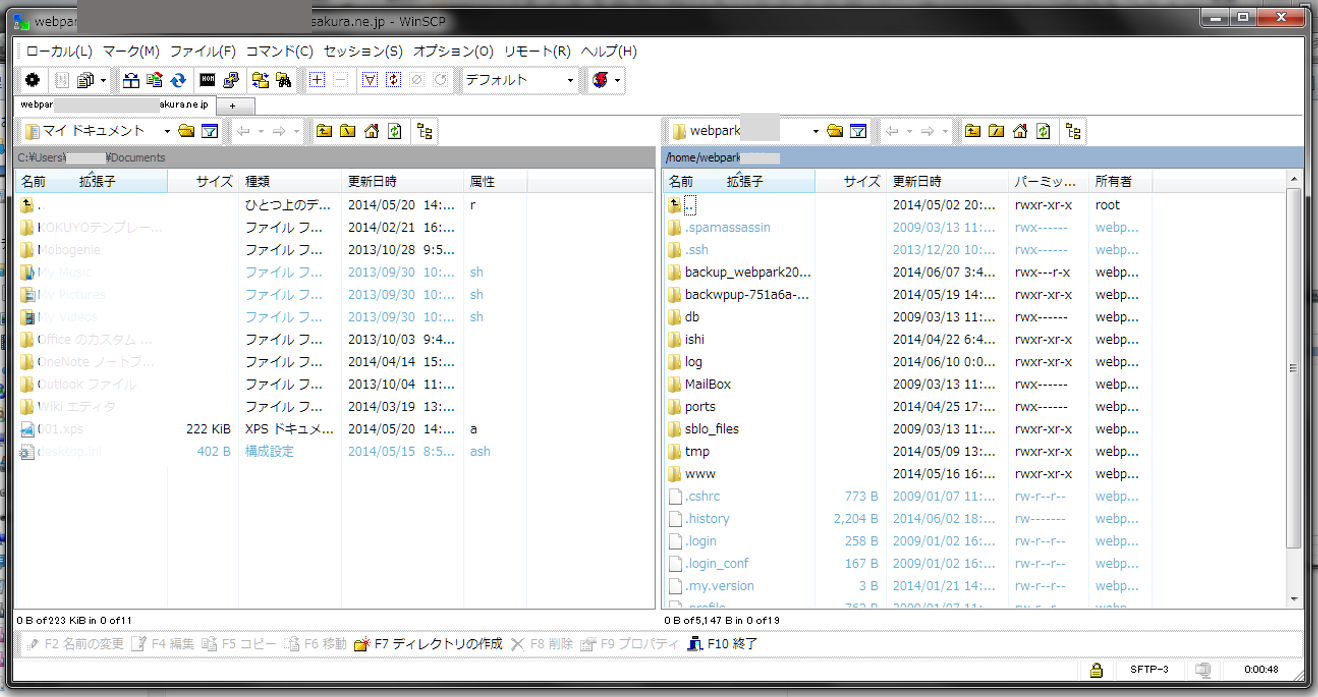
Task: Select the XPS ドキュメ... file row
Action: coord(335,429)
